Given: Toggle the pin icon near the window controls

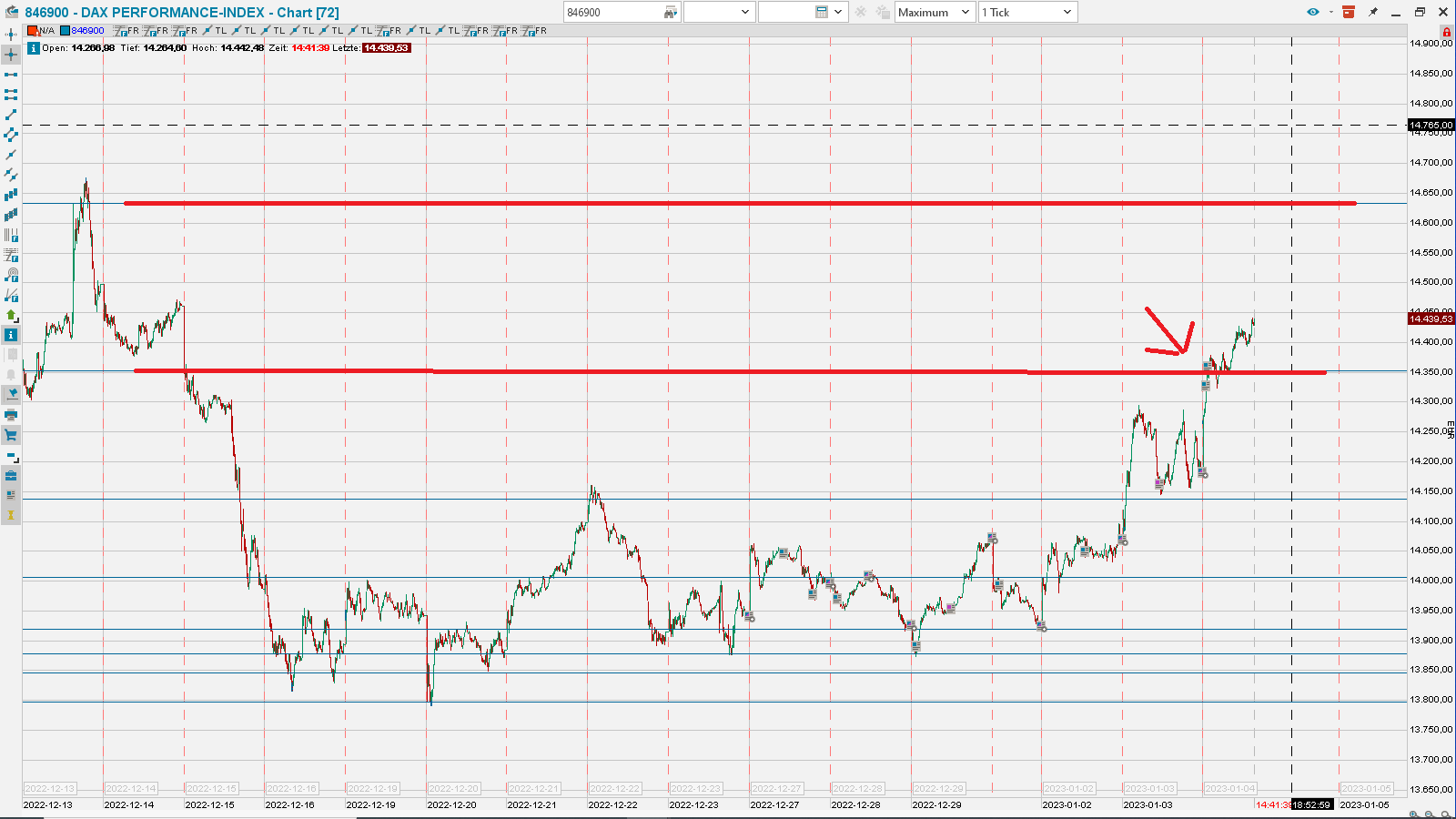Looking at the screenshot, I should tap(1375, 12).
